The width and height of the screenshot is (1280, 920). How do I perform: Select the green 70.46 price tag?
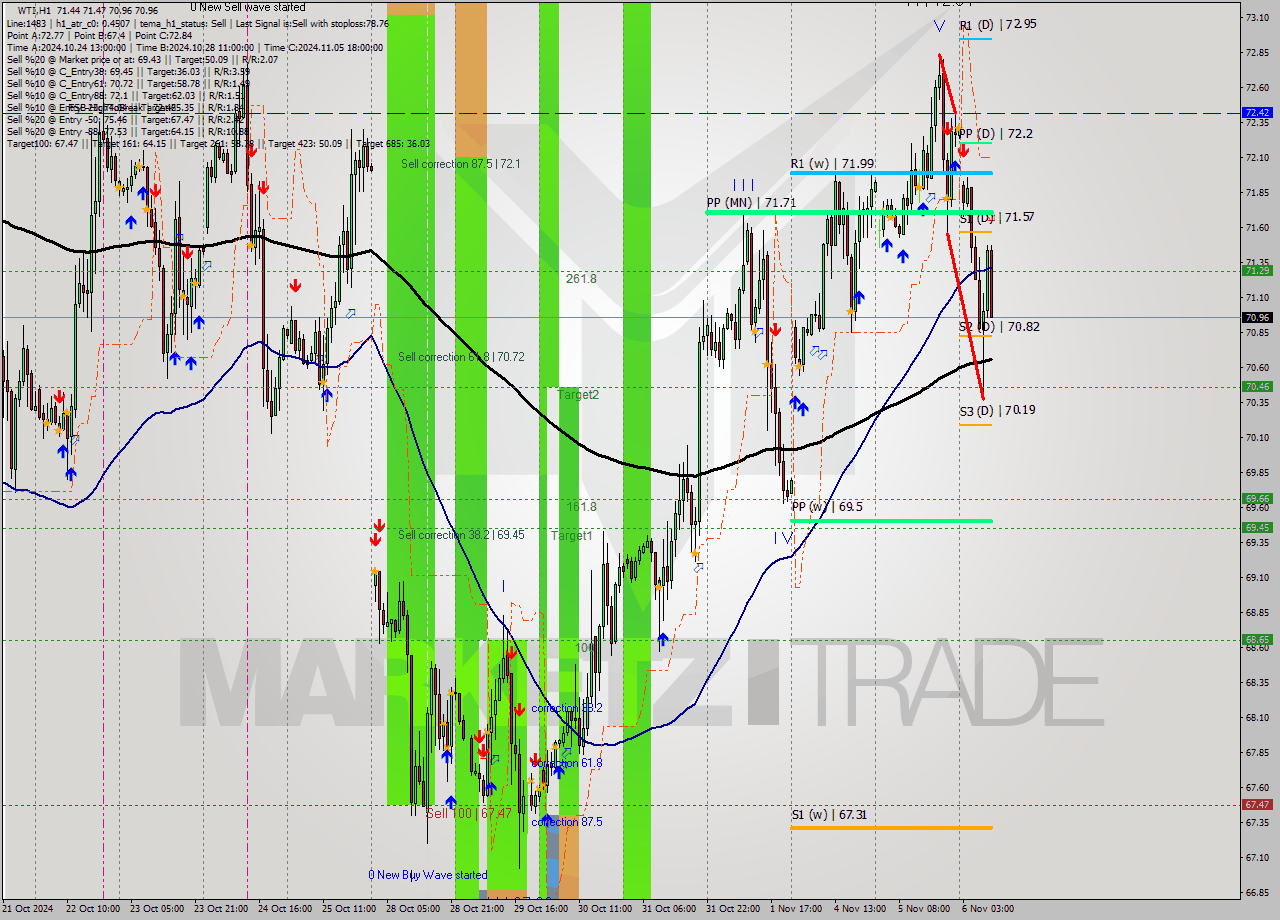(x=1257, y=386)
